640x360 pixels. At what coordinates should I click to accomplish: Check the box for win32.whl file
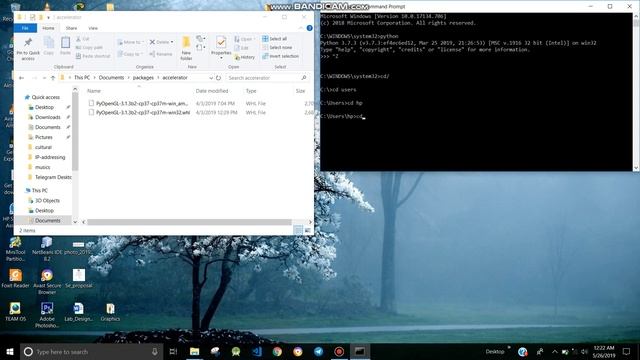pyautogui.click(x=91, y=112)
